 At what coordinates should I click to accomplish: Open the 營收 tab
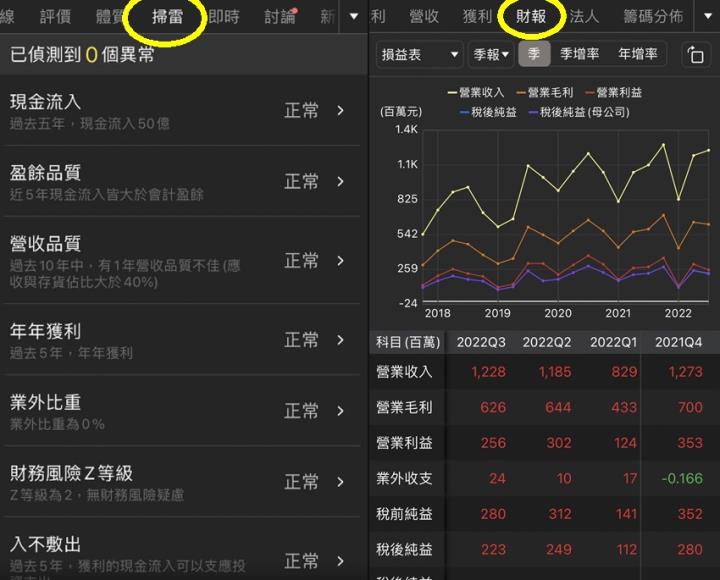click(x=424, y=17)
